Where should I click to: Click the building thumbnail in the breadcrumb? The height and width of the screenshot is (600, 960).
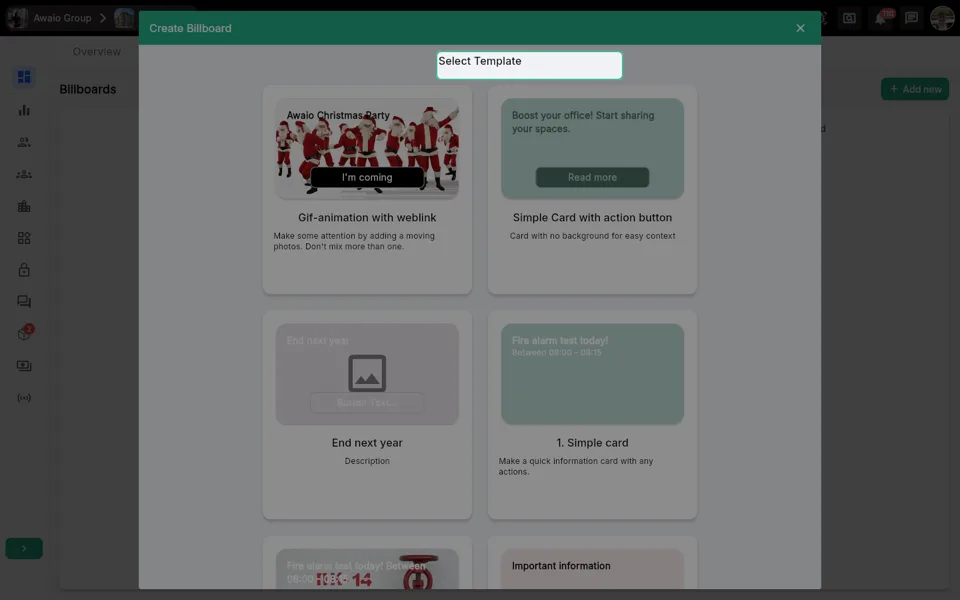124,18
